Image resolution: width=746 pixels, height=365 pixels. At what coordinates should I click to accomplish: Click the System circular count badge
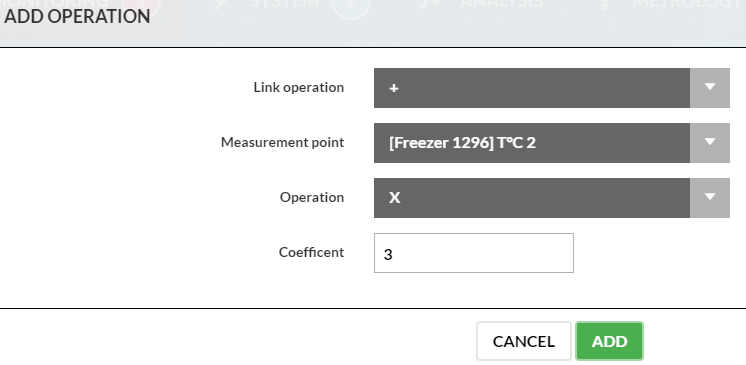[x=351, y=7]
